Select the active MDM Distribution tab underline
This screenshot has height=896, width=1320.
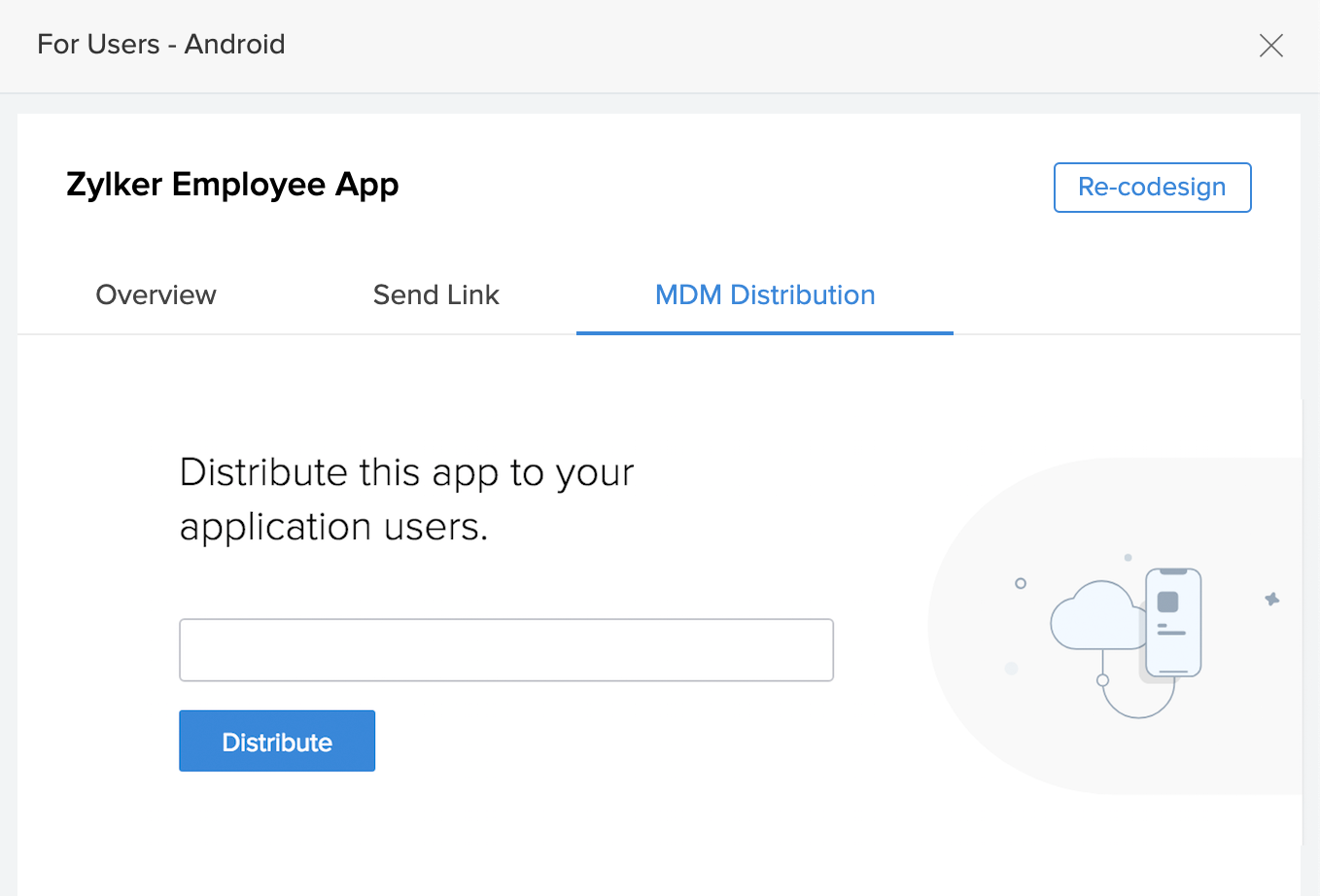point(764,333)
